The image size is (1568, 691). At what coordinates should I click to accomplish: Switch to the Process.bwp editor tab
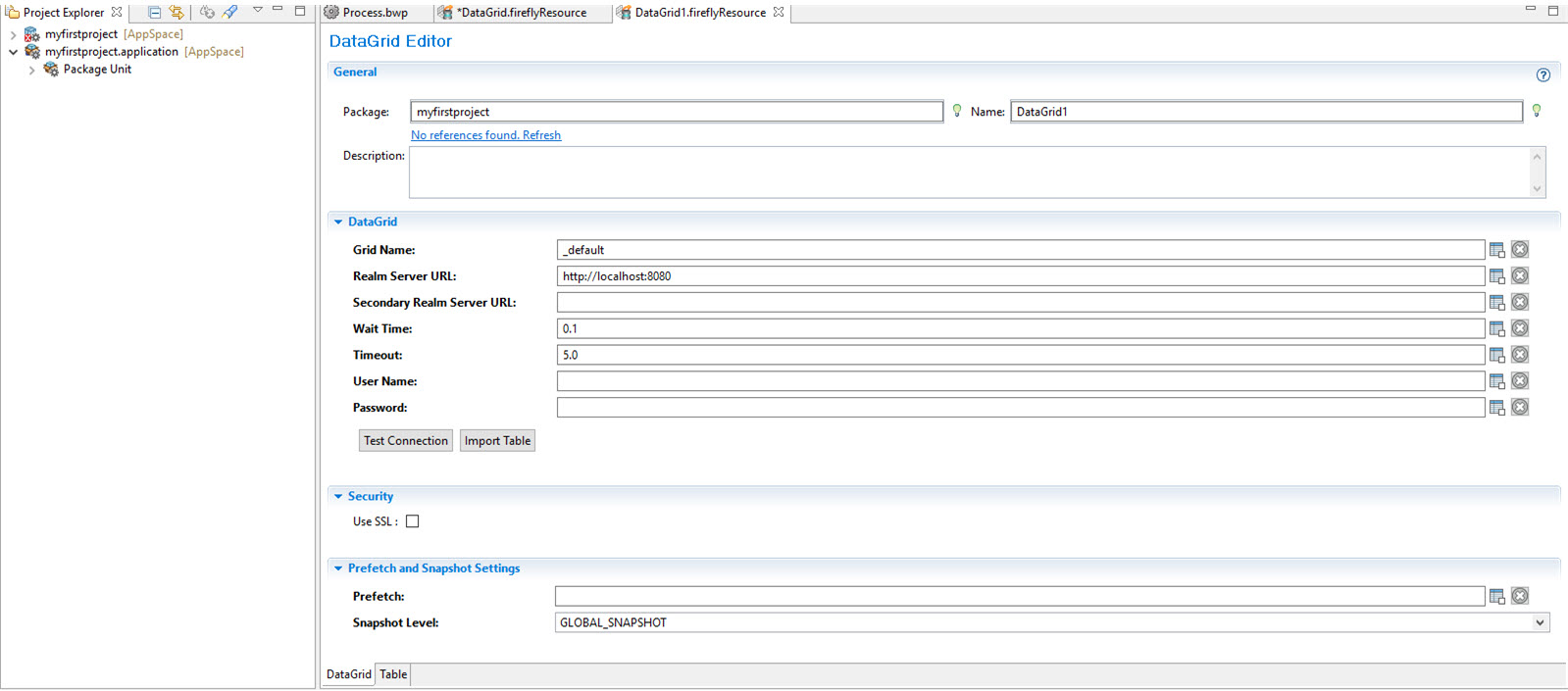coord(375,13)
